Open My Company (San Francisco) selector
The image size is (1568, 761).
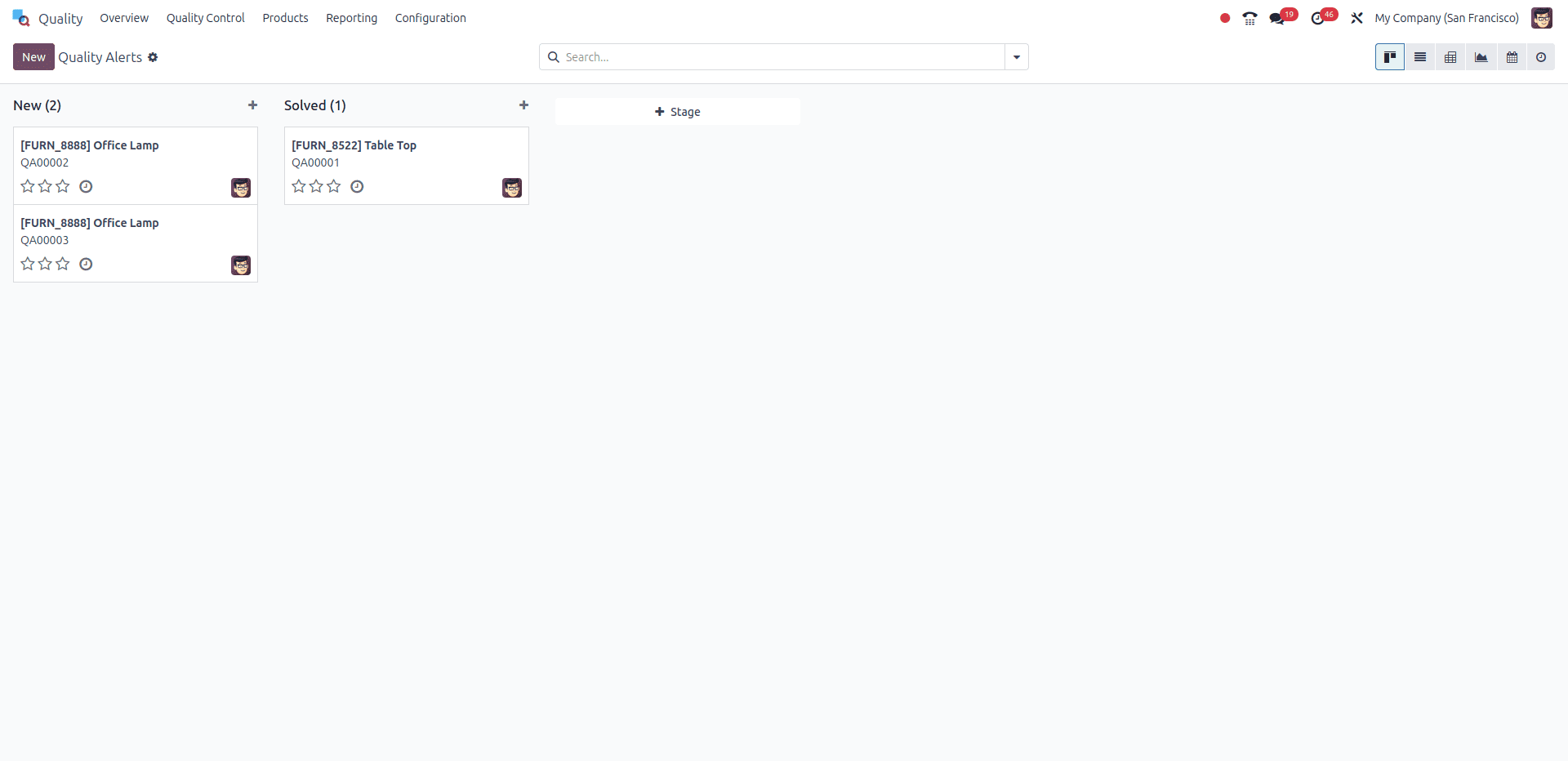click(x=1445, y=17)
